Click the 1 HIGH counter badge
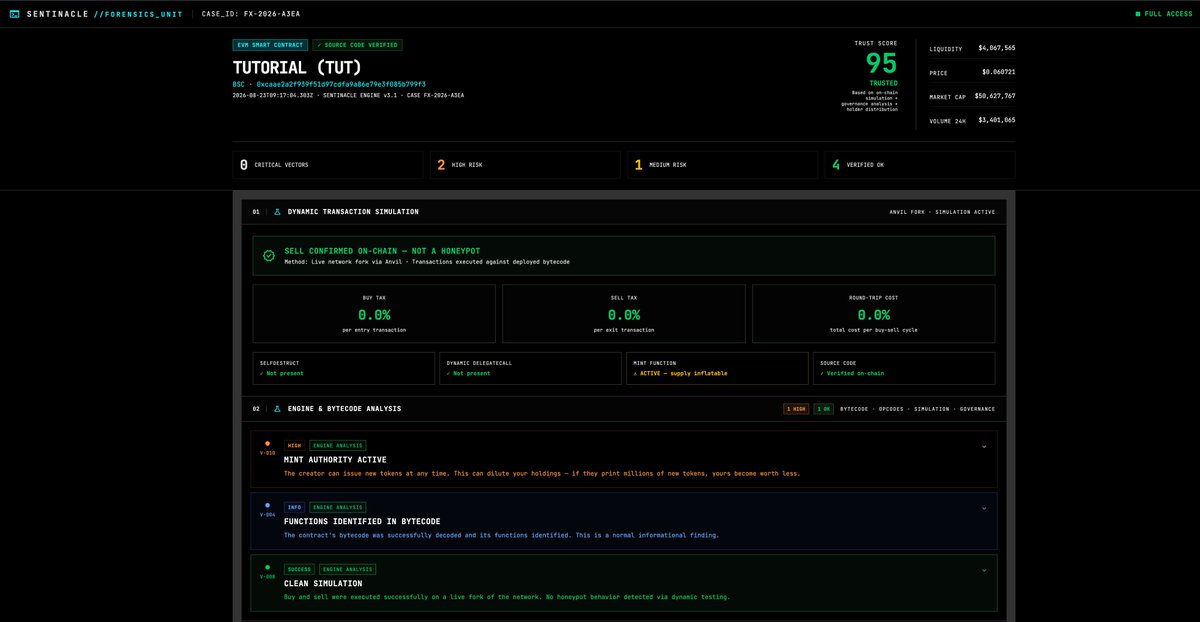Image resolution: width=1200 pixels, height=622 pixels. click(796, 409)
